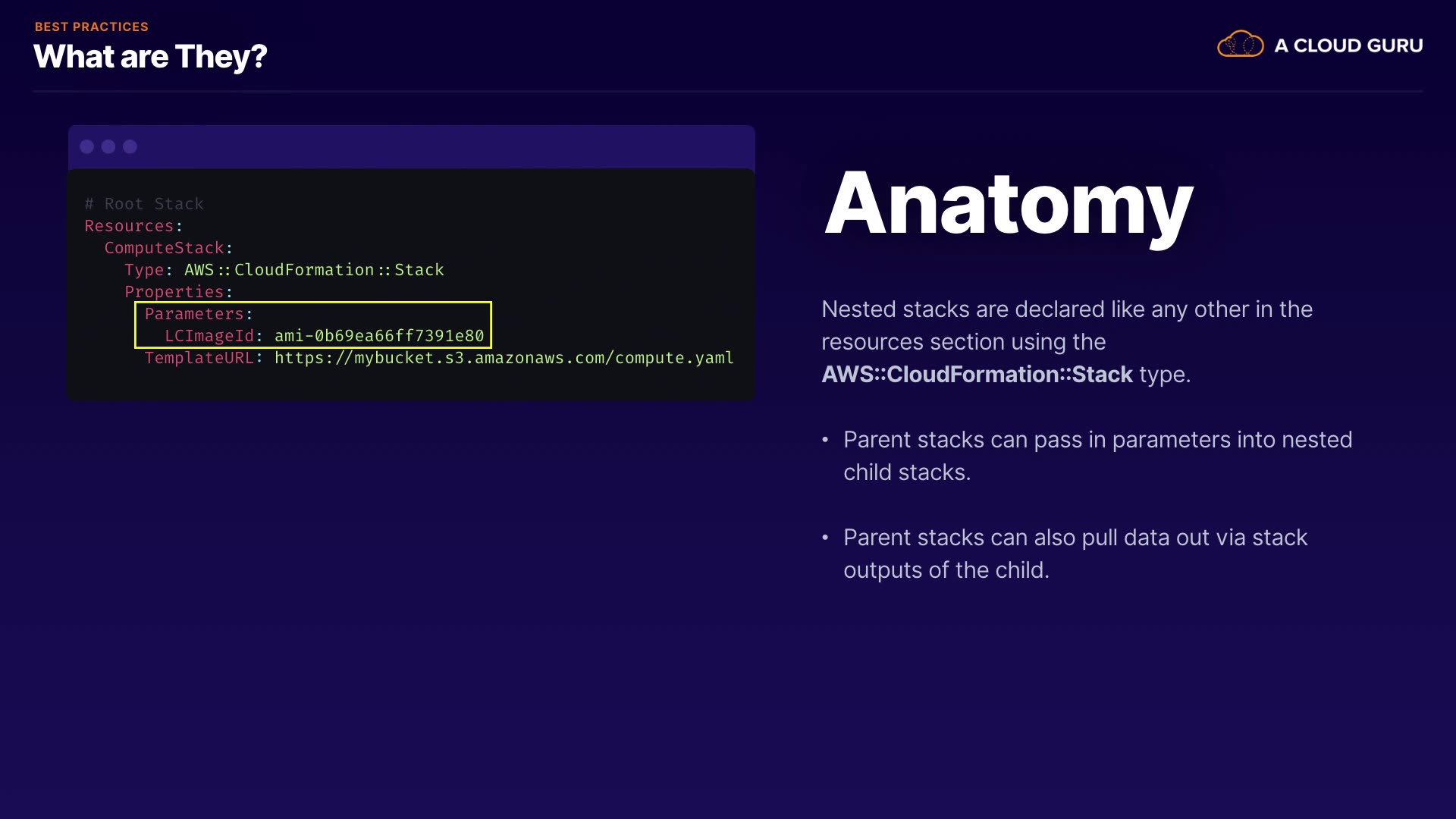1456x819 pixels.
Task: Click the third dot in code window header
Action: [130, 146]
